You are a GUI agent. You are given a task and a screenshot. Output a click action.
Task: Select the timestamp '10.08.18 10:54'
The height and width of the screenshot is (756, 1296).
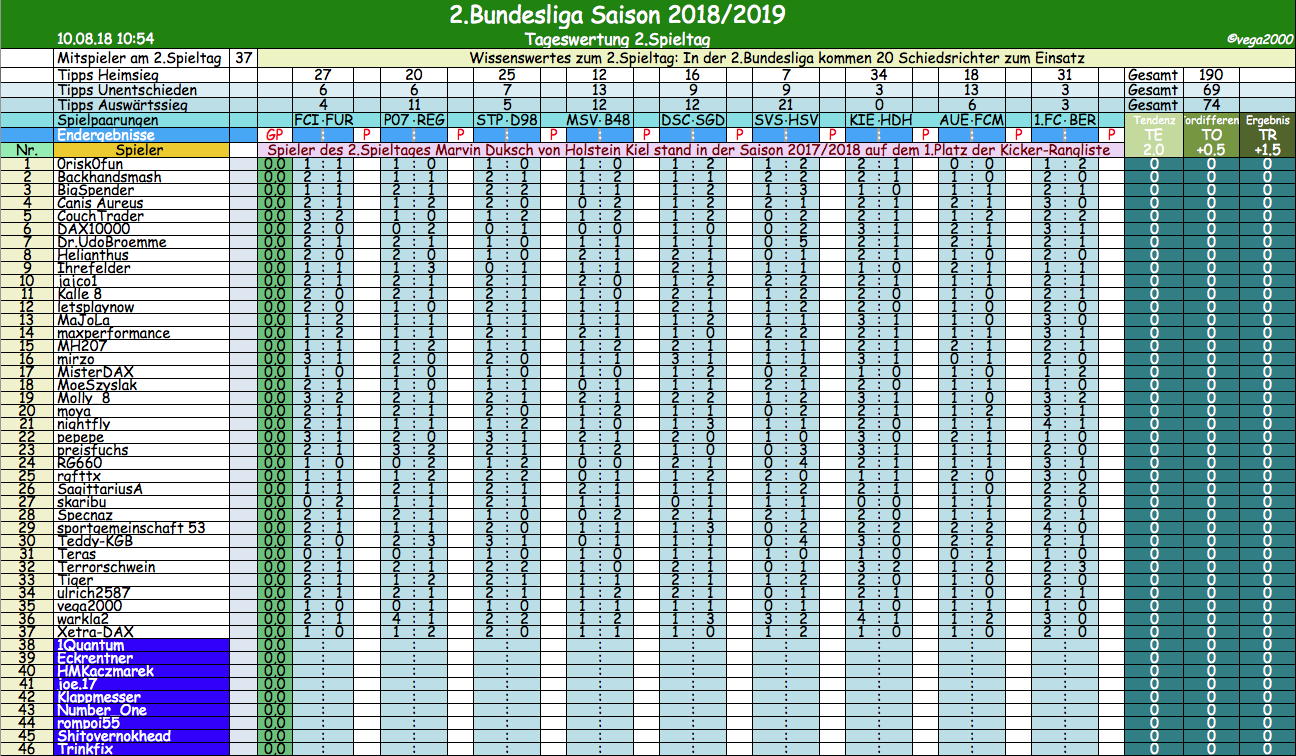tap(106, 39)
